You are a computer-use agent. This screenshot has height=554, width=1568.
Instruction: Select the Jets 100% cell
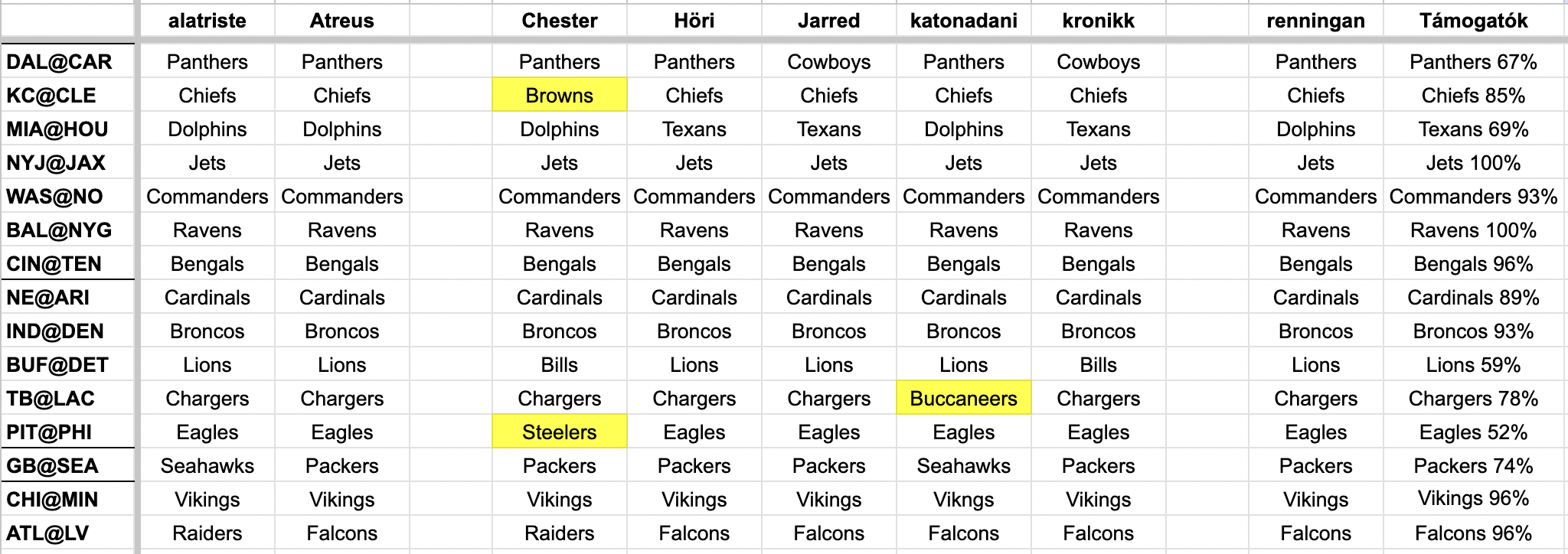tap(1473, 163)
